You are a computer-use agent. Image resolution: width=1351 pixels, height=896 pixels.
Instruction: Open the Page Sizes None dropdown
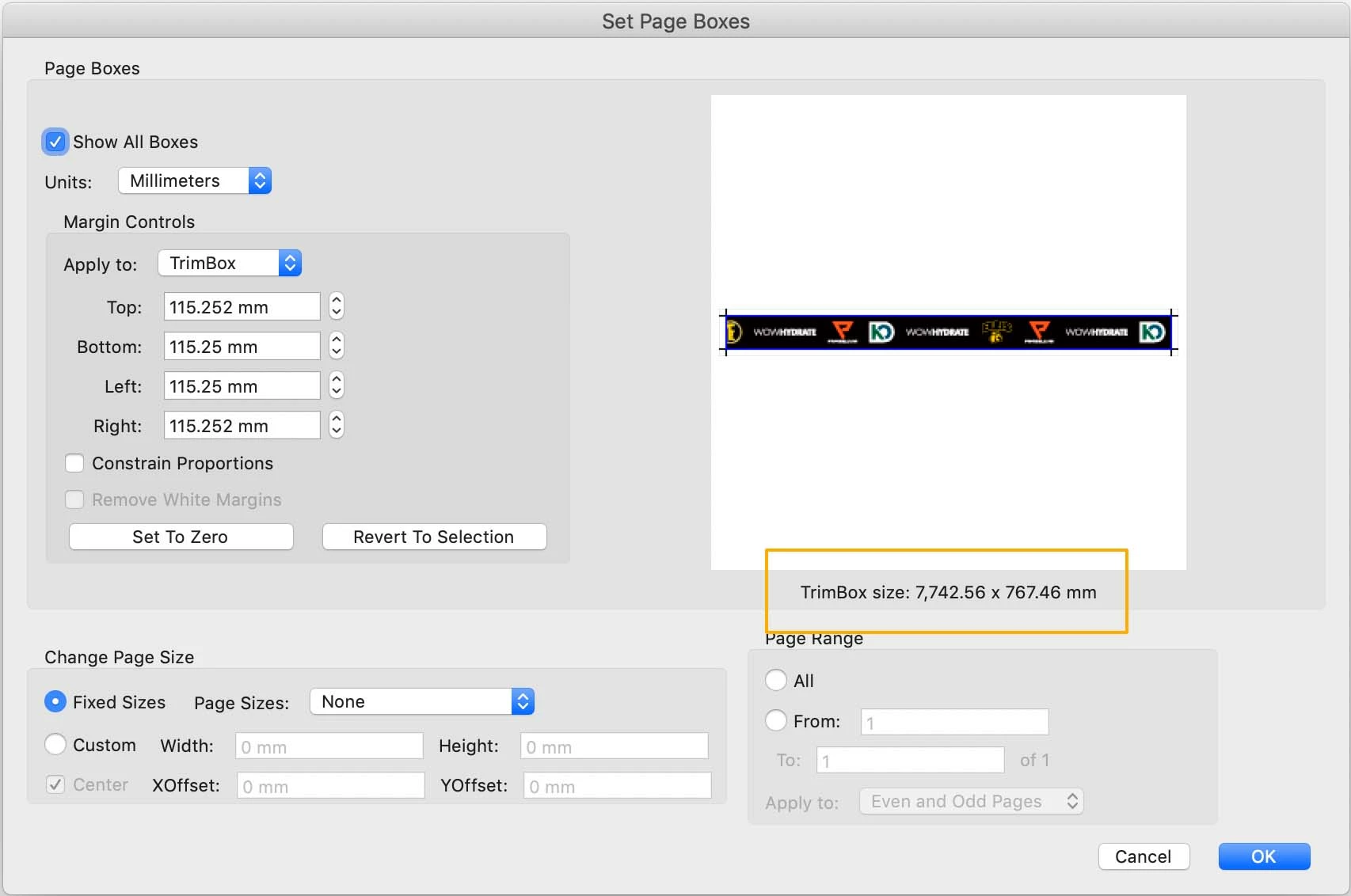(x=422, y=701)
